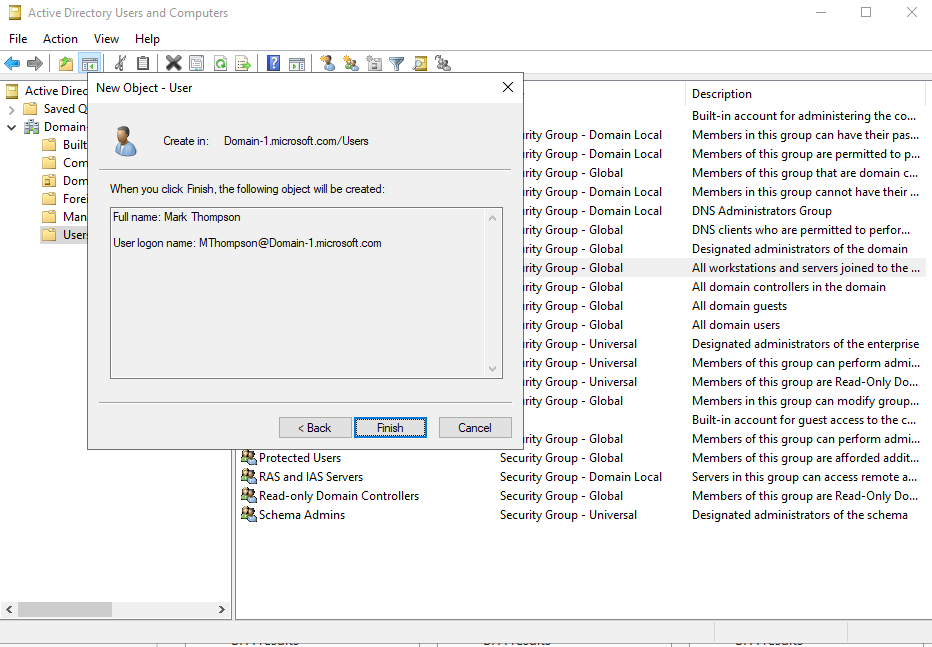Screen dimensions: 932x647
Task: Toggle the Show/Hide Console Tree icon
Action: pos(90,63)
